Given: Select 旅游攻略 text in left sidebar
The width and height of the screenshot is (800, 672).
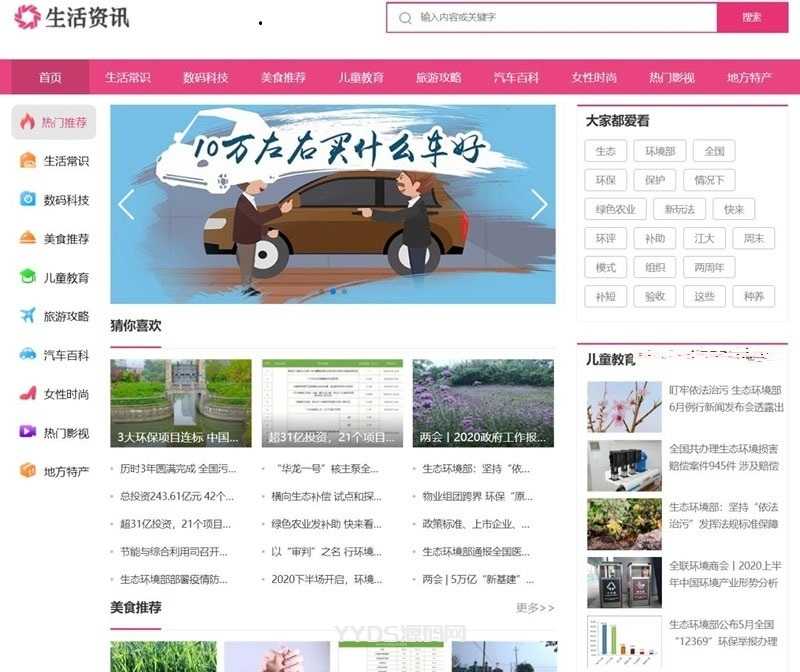Looking at the screenshot, I should click(66, 316).
